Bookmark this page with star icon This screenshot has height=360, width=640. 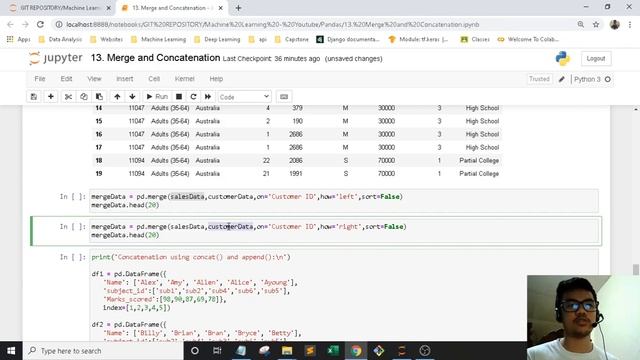pyautogui.click(x=596, y=24)
